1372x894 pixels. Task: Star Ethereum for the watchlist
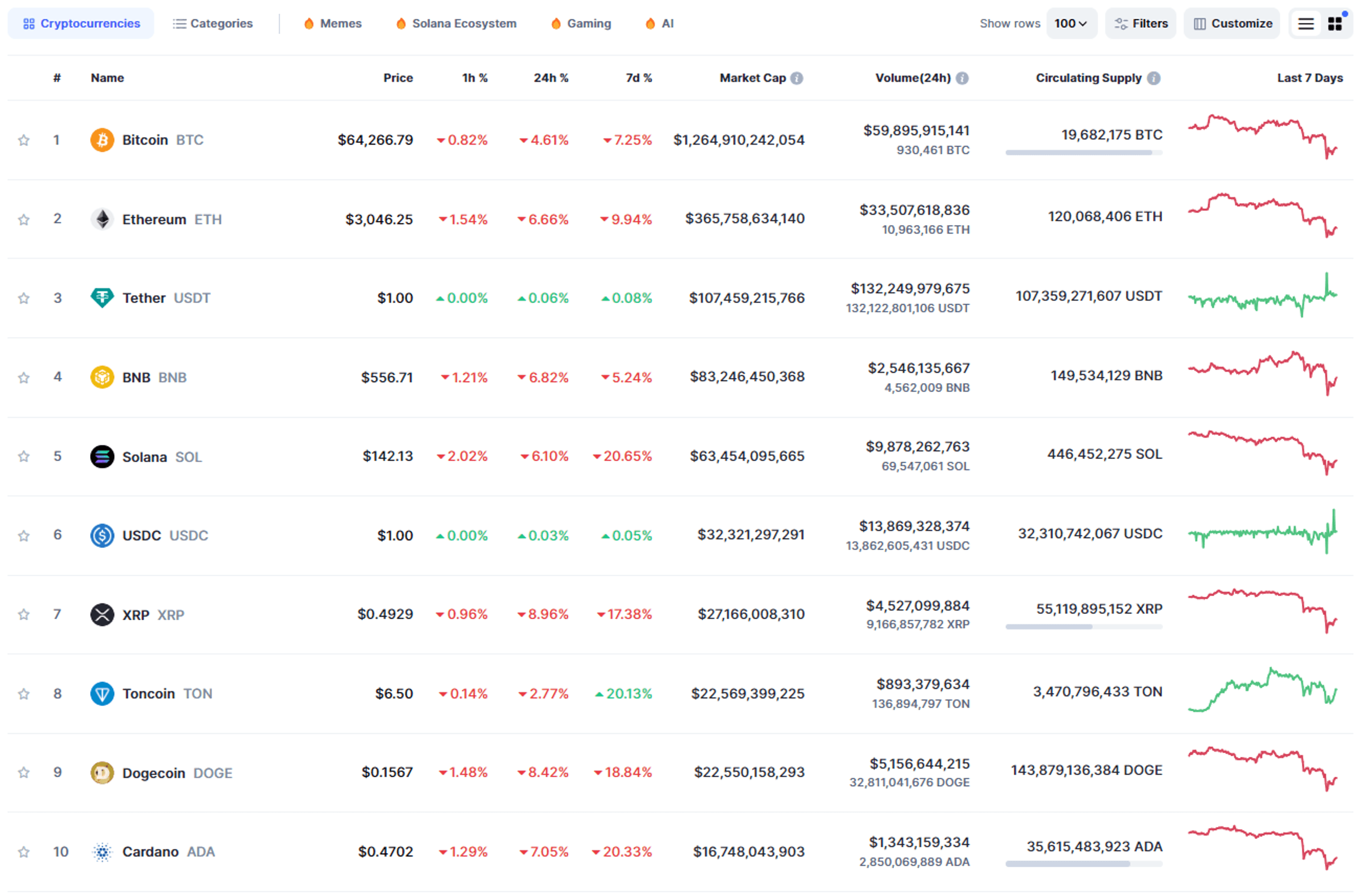[24, 220]
